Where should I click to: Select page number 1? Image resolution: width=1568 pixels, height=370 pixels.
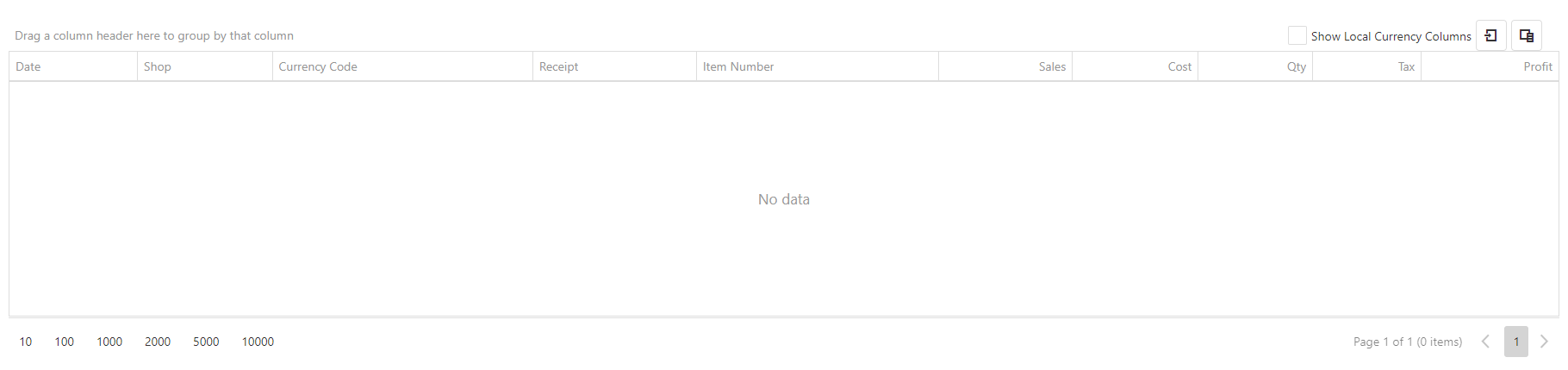pos(1516,342)
